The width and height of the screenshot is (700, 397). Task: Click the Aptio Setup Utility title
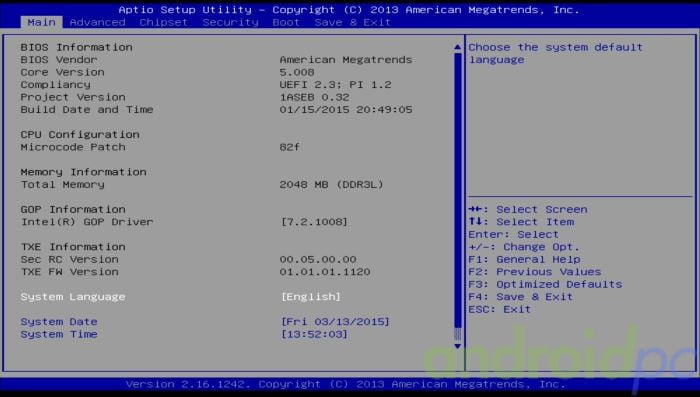(x=349, y=10)
